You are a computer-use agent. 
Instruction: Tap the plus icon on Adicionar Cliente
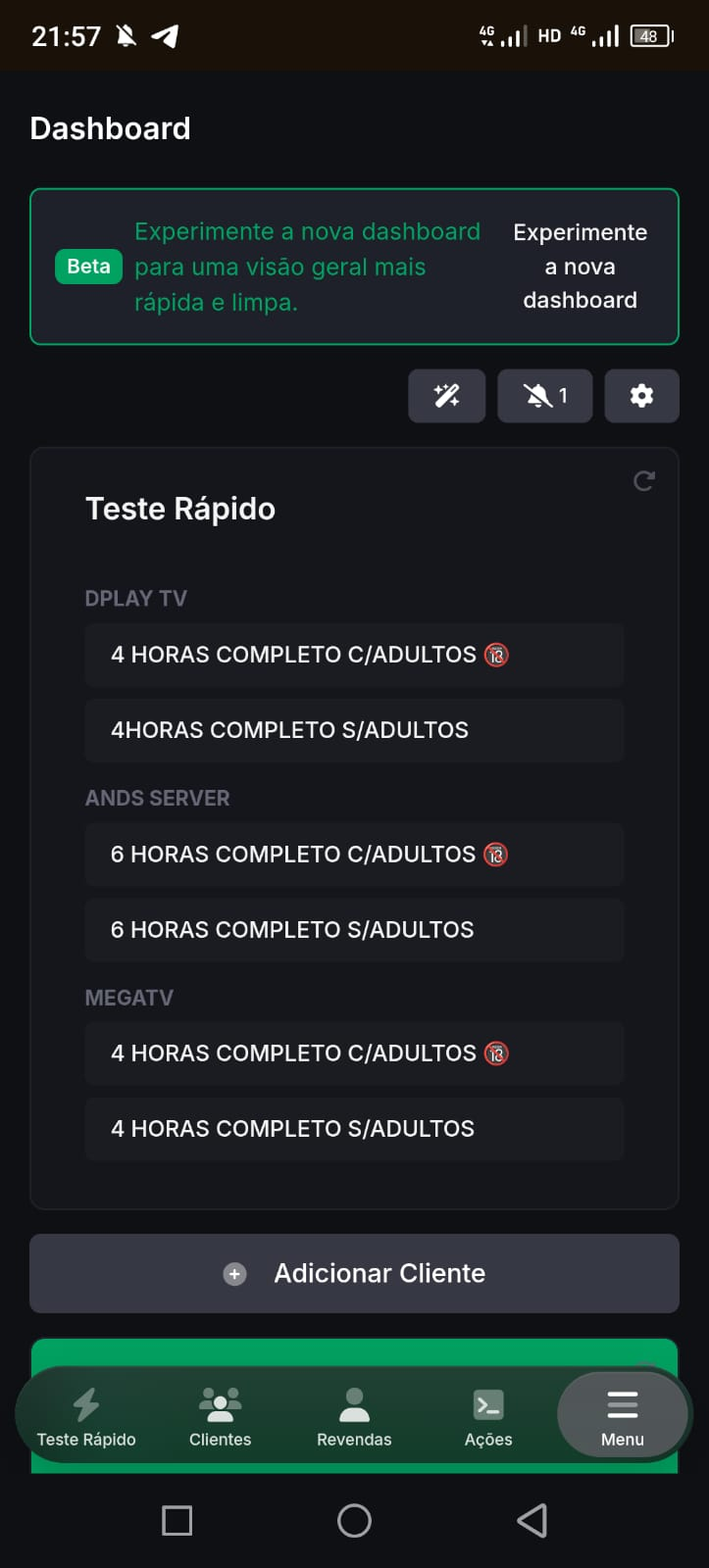pyautogui.click(x=234, y=1274)
